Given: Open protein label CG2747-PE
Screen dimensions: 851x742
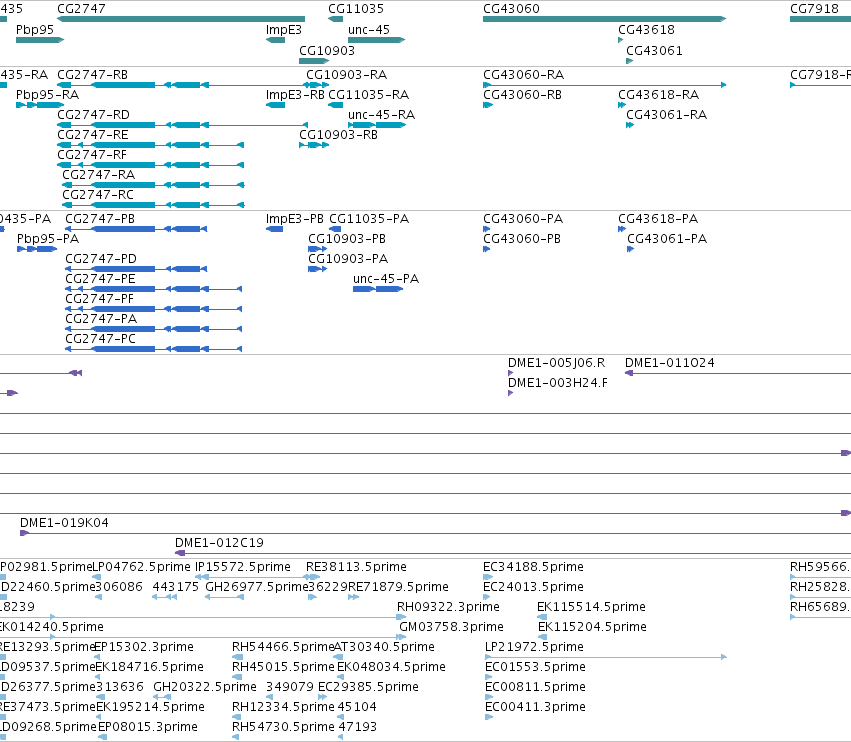Looking at the screenshot, I should 100,279.
